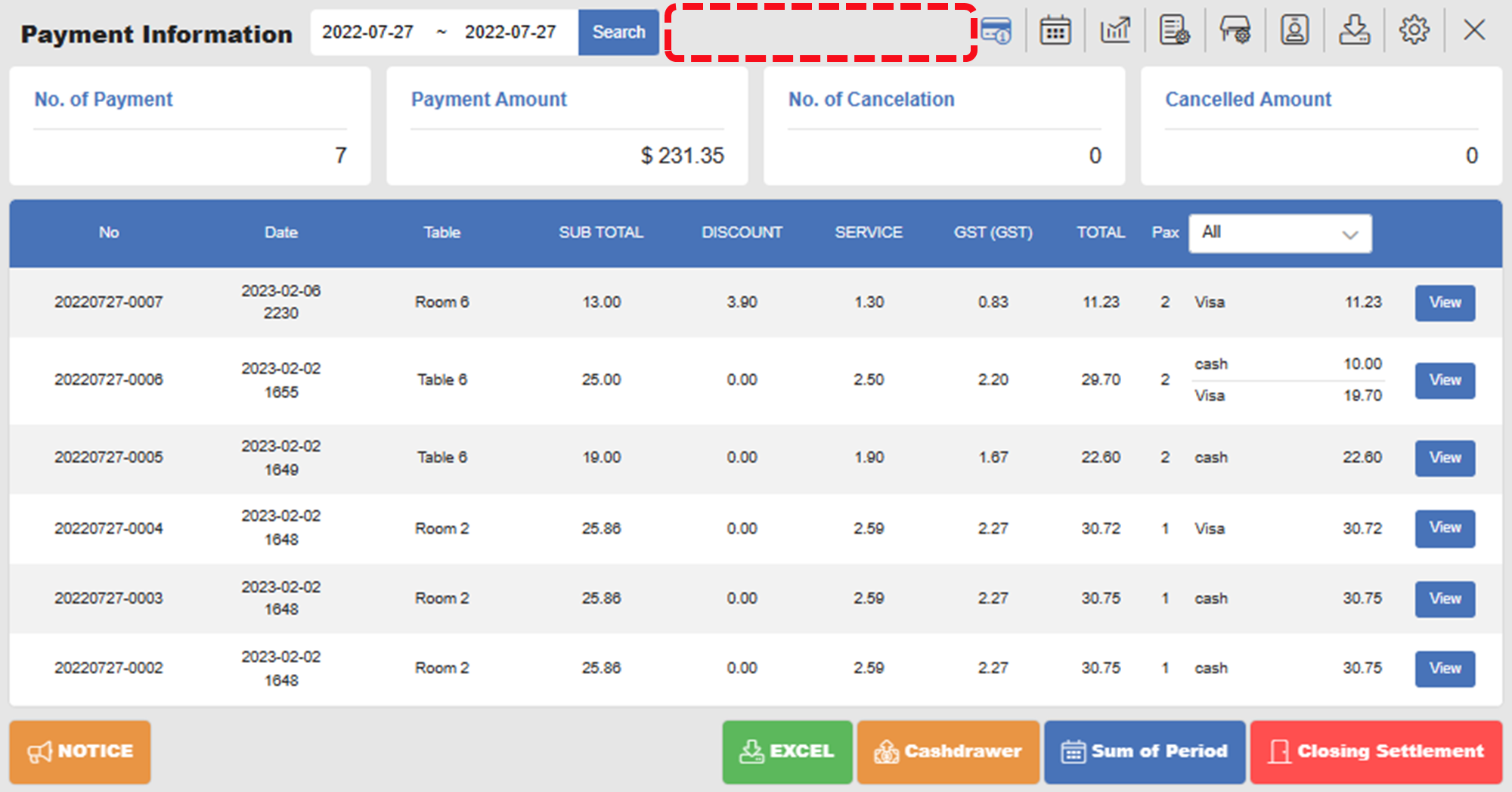Open the gear settings icon
Image resolution: width=1512 pixels, height=792 pixels.
tap(1414, 31)
